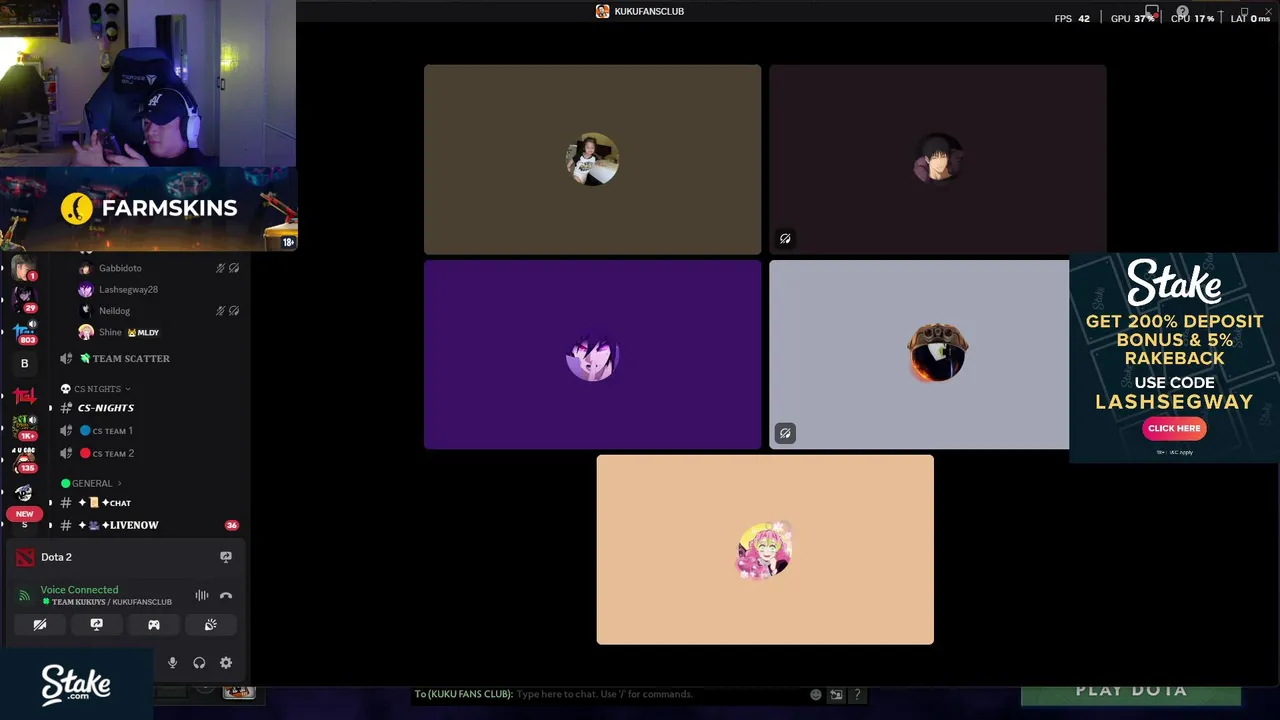Collapse the CS NIGHTS category
Viewport: 1280px width, 720px height.
[x=96, y=389]
